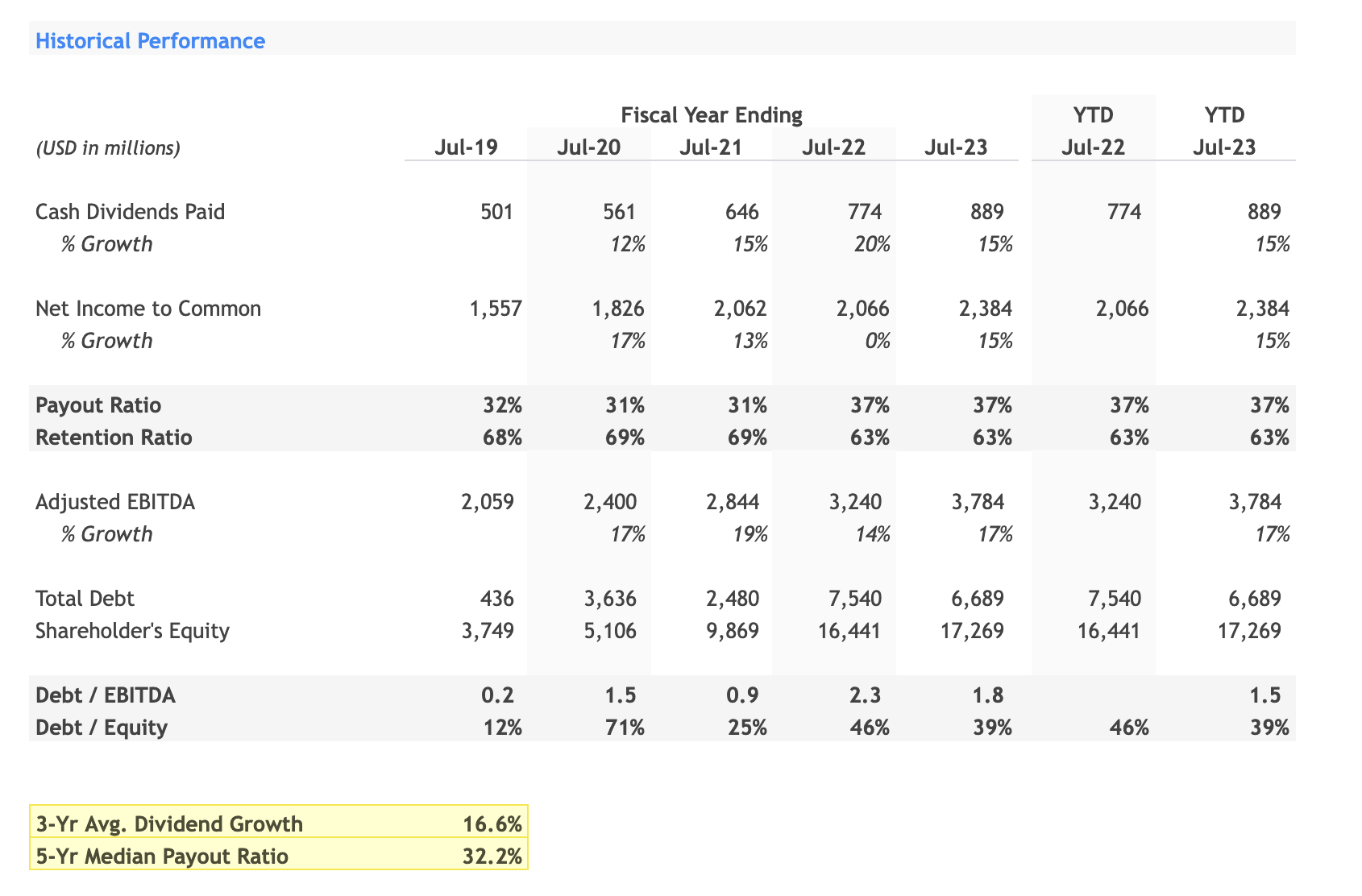Click the Total Debt row label
This screenshot has width=1362, height=896.
[x=85, y=598]
